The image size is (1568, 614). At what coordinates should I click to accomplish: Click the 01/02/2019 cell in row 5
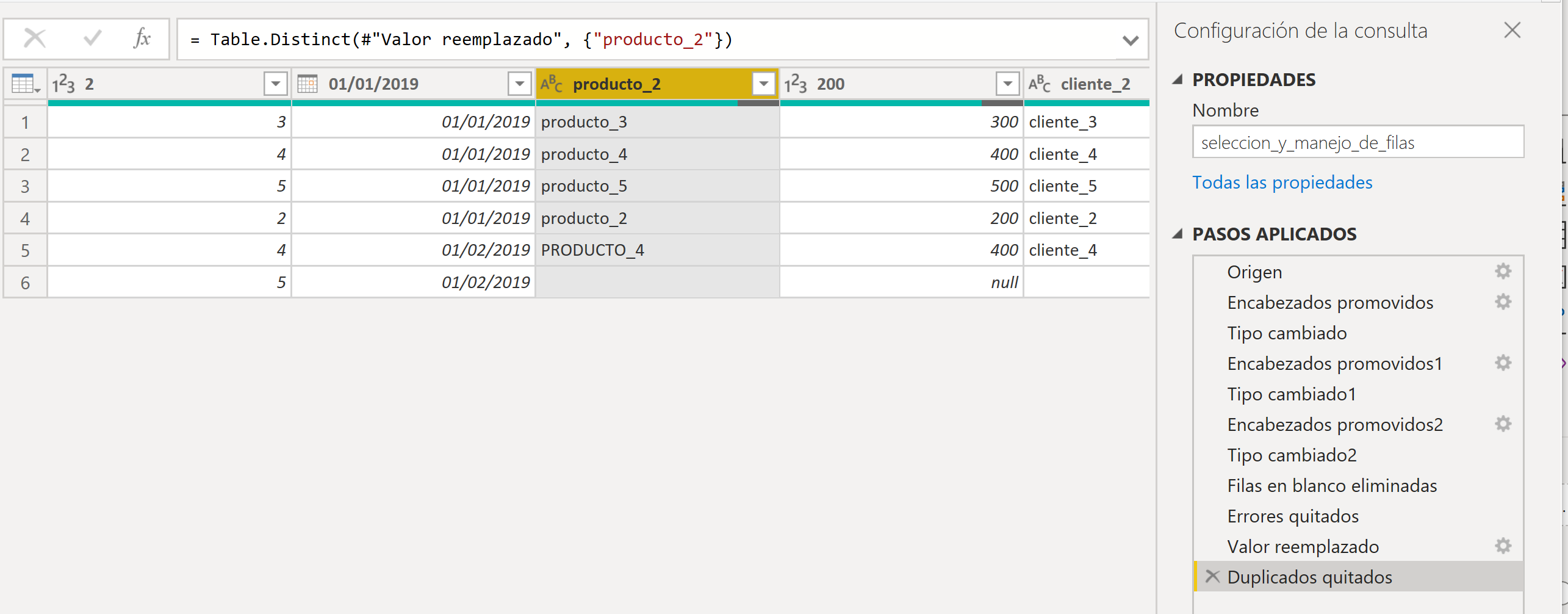tap(413, 250)
